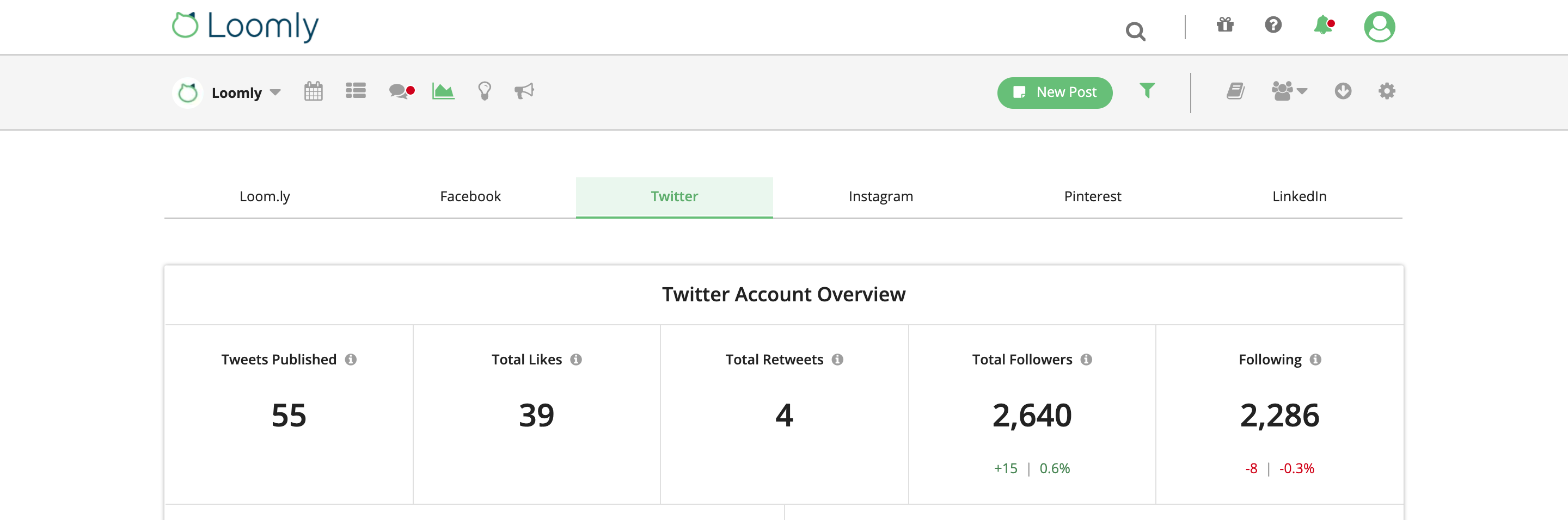The height and width of the screenshot is (520, 1568).
Task: Click the New Post button
Action: [1054, 92]
